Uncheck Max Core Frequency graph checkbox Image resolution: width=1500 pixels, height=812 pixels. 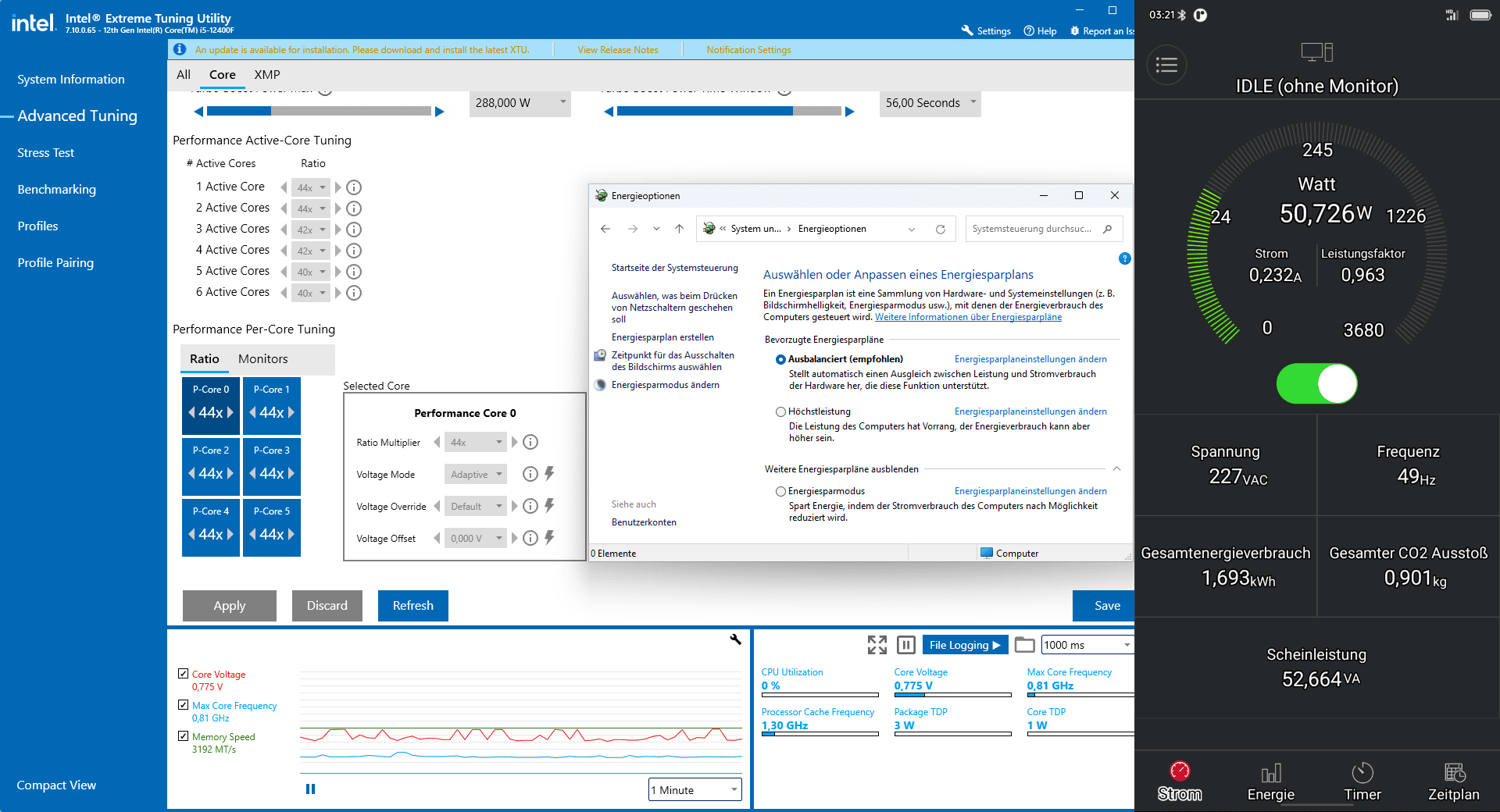tap(183, 704)
